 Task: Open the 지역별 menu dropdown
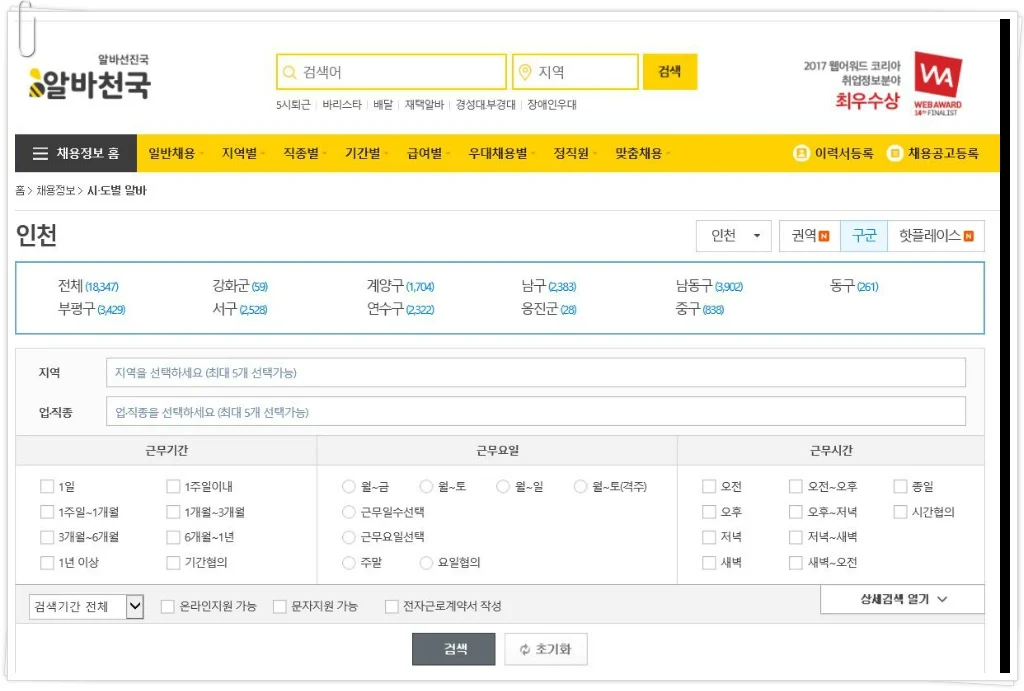[242, 153]
